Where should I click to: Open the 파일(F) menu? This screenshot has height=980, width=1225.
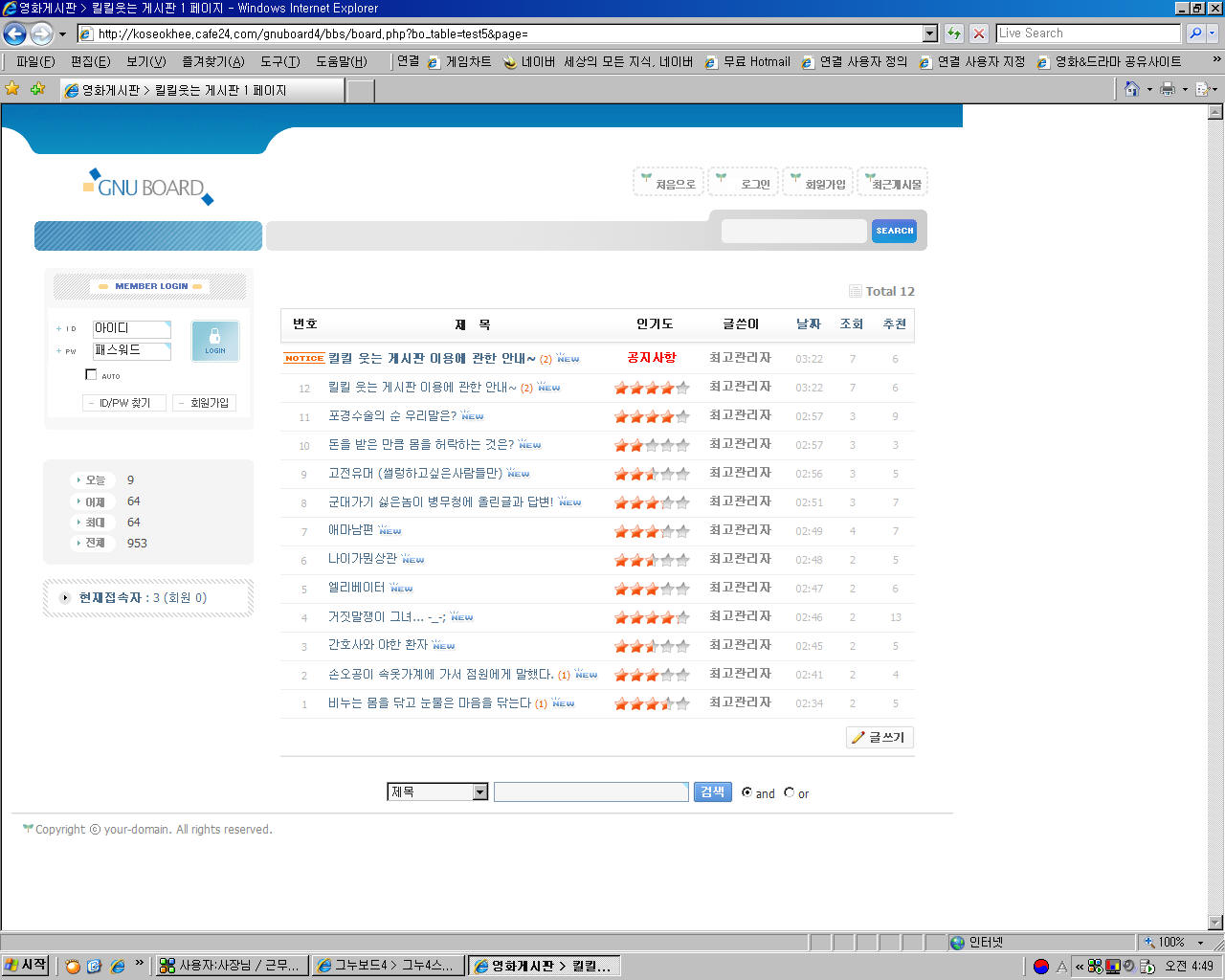[x=35, y=61]
